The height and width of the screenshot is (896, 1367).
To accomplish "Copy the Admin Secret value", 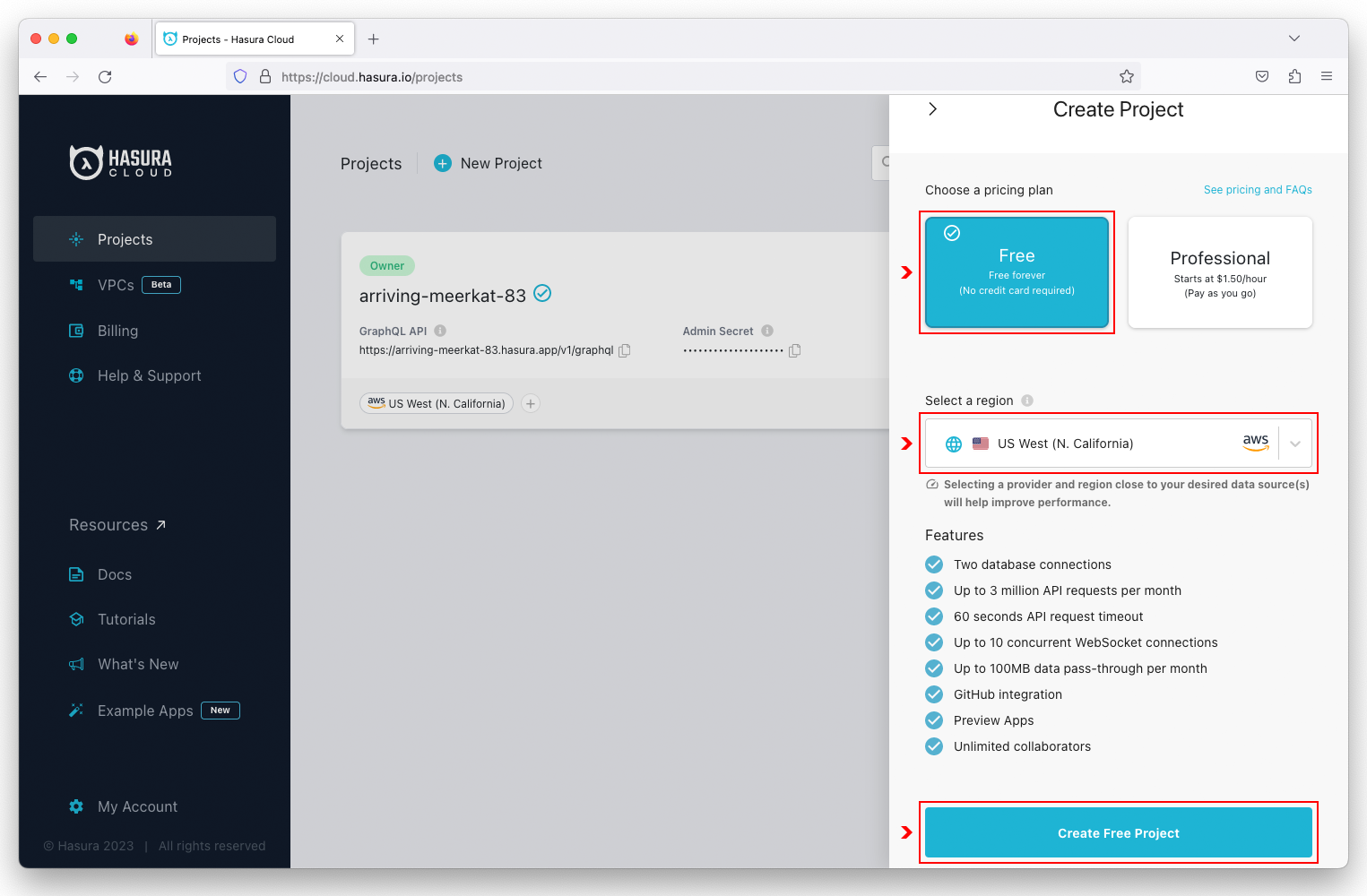I will click(794, 350).
